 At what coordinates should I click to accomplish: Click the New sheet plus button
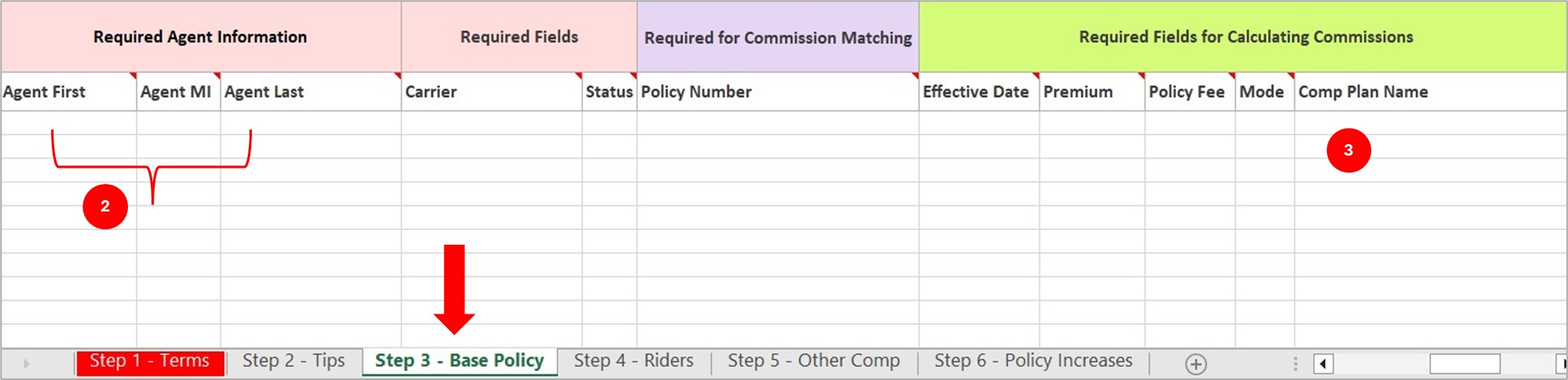(x=1195, y=364)
